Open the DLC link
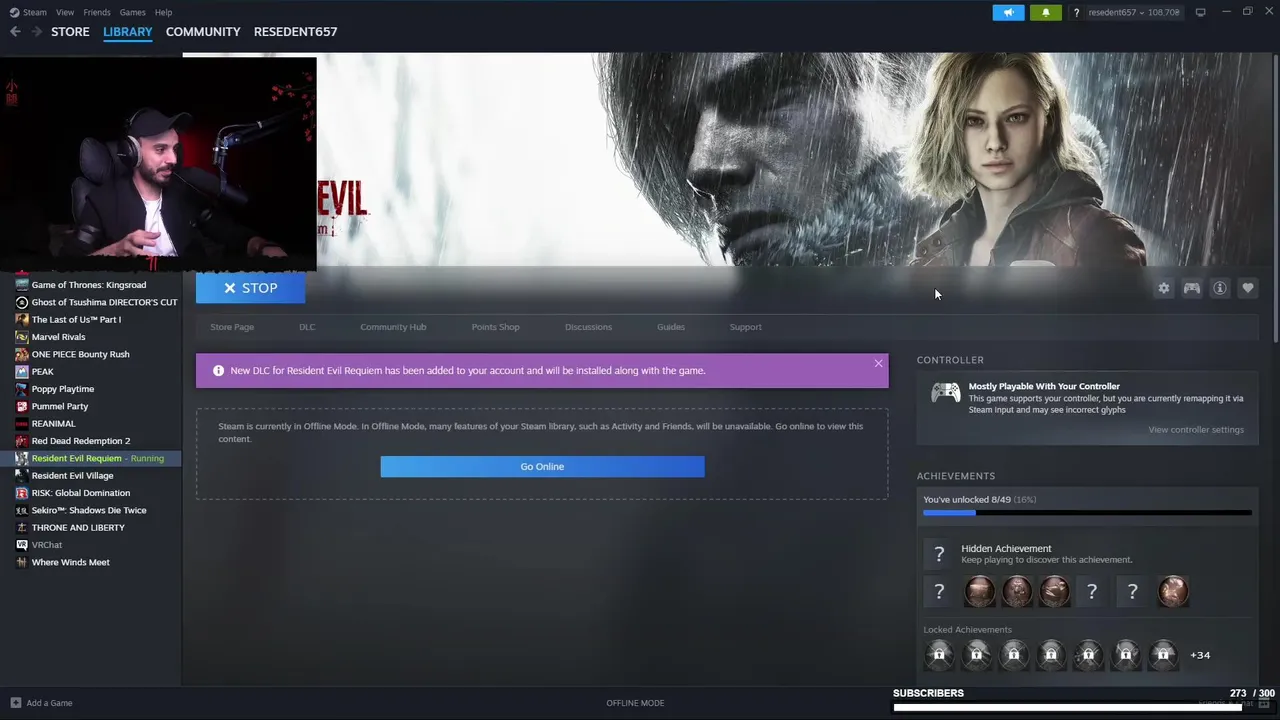 pyautogui.click(x=307, y=327)
